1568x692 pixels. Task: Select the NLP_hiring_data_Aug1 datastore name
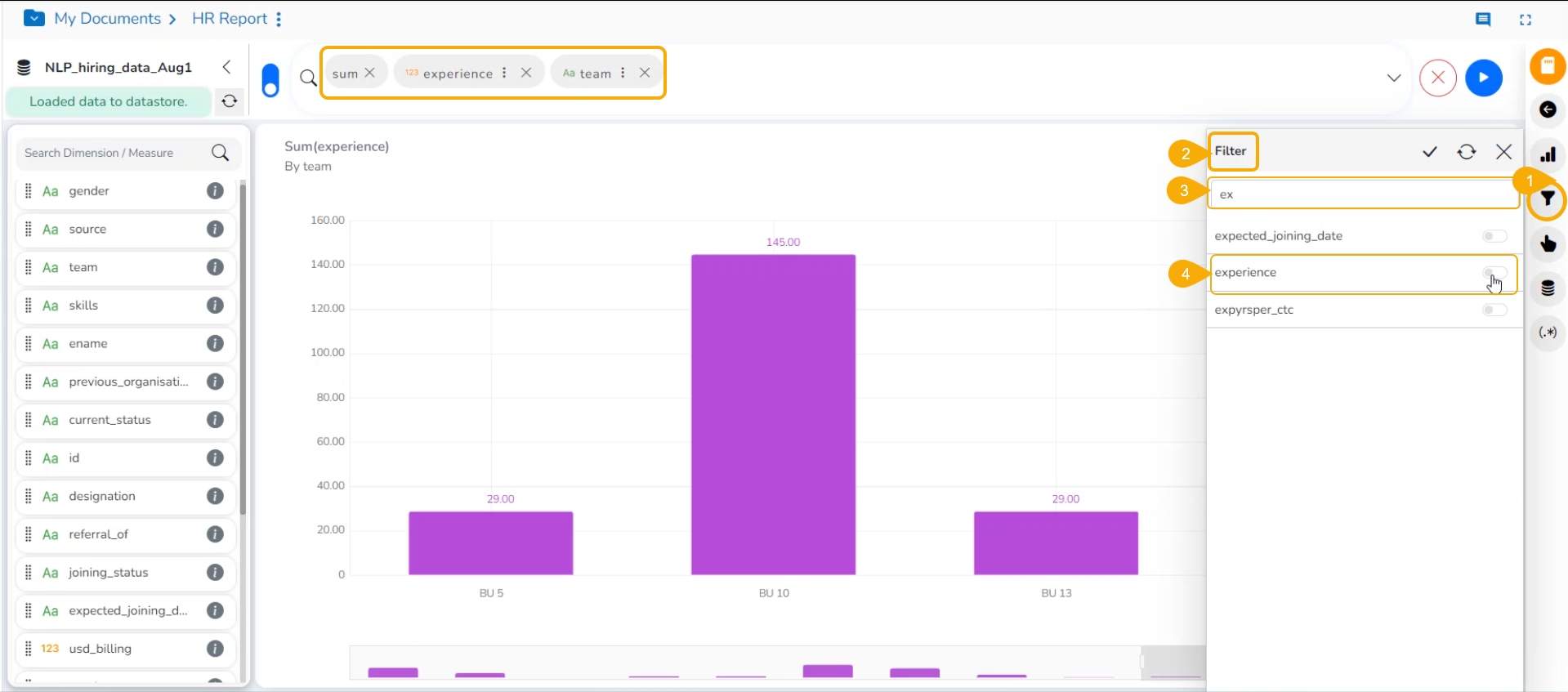pyautogui.click(x=118, y=67)
